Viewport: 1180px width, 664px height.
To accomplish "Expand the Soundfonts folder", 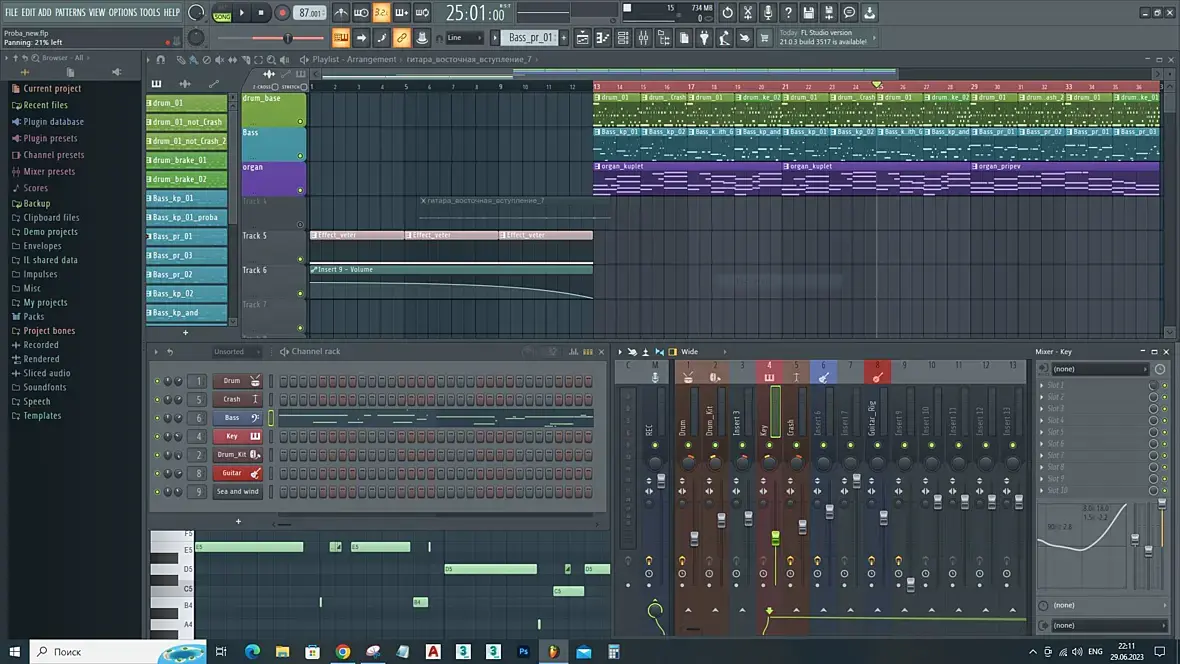I will tap(44, 388).
